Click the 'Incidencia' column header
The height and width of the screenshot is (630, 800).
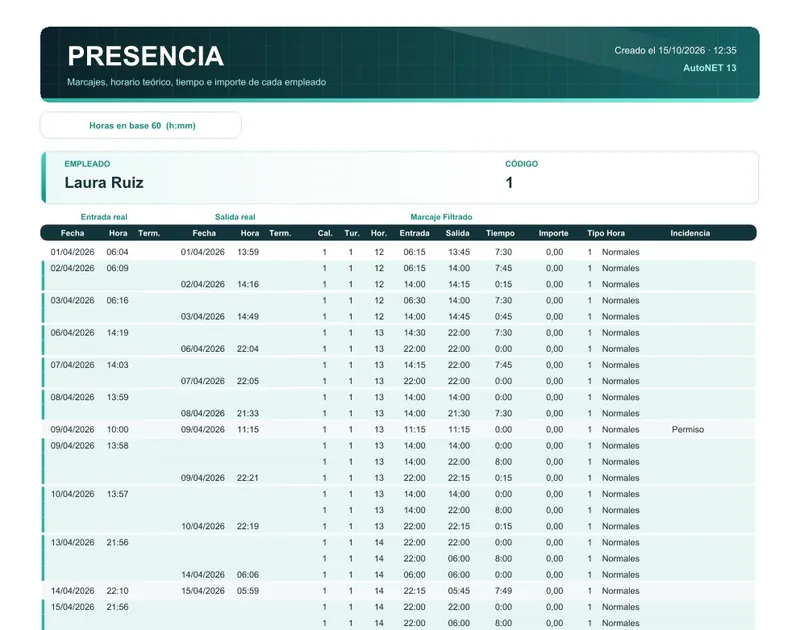[x=690, y=233]
